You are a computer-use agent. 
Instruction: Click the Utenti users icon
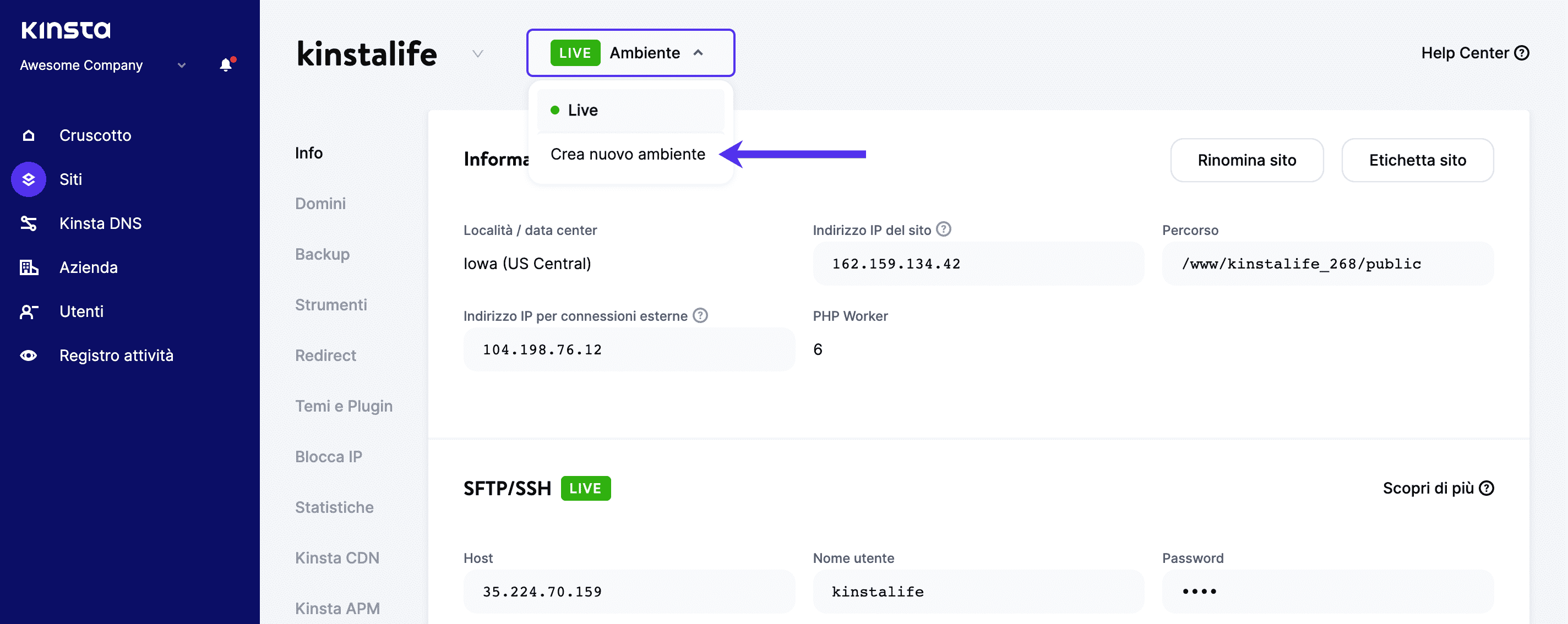pos(27,311)
